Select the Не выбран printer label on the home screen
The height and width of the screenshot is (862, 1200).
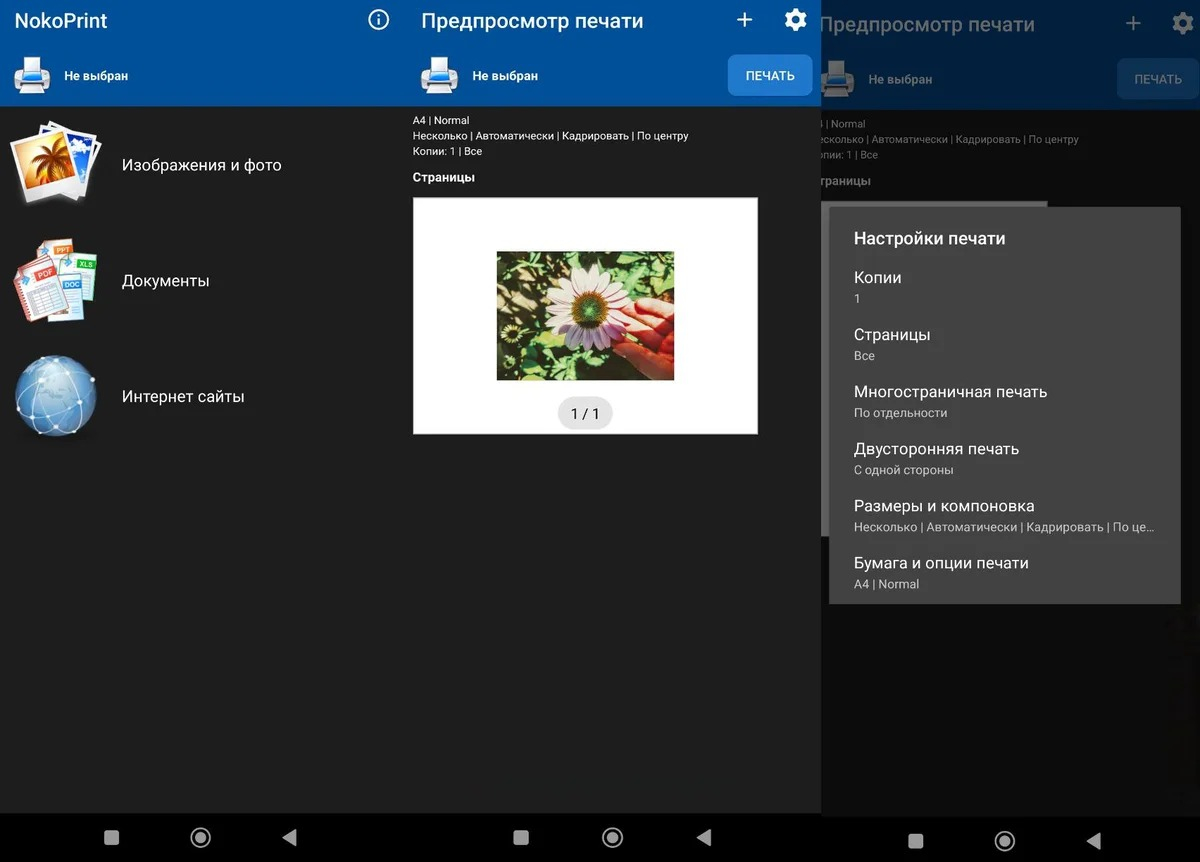(x=96, y=76)
